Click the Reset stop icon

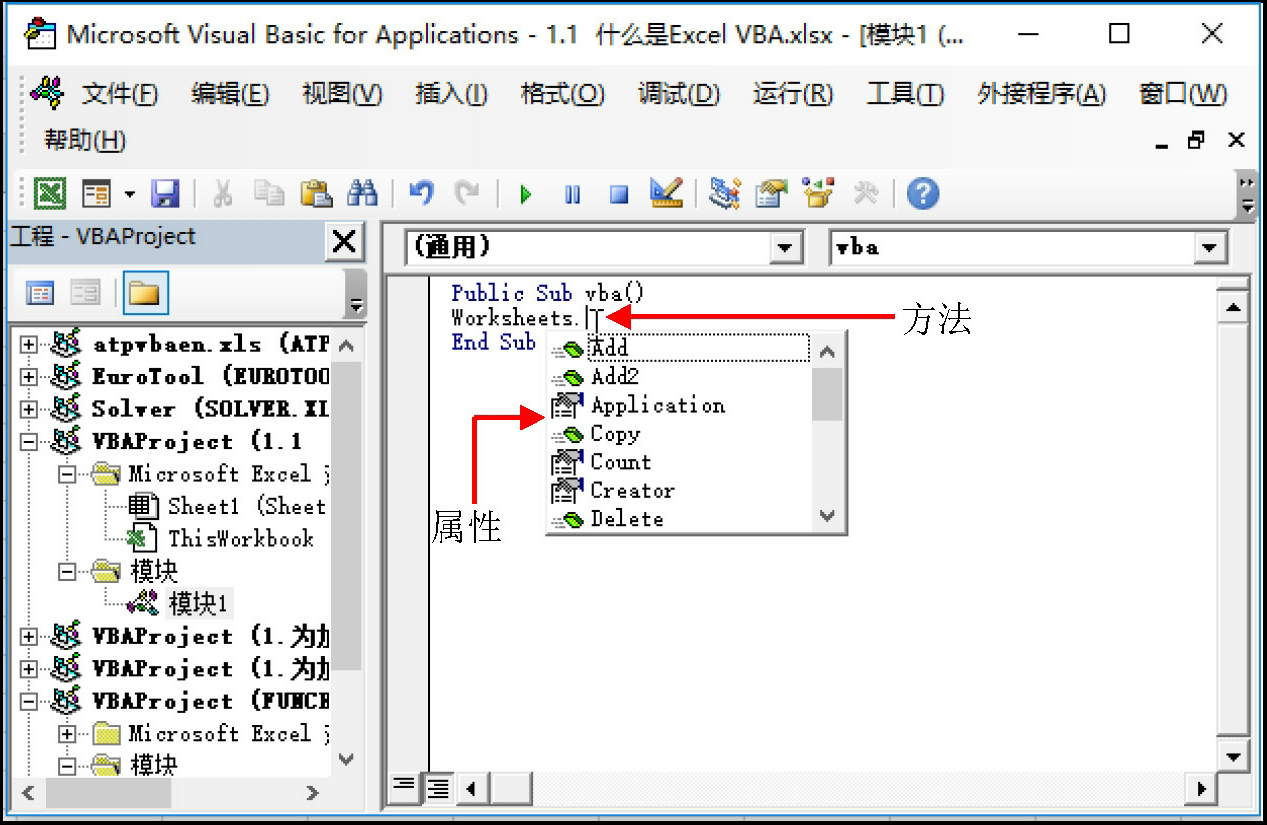pos(619,194)
